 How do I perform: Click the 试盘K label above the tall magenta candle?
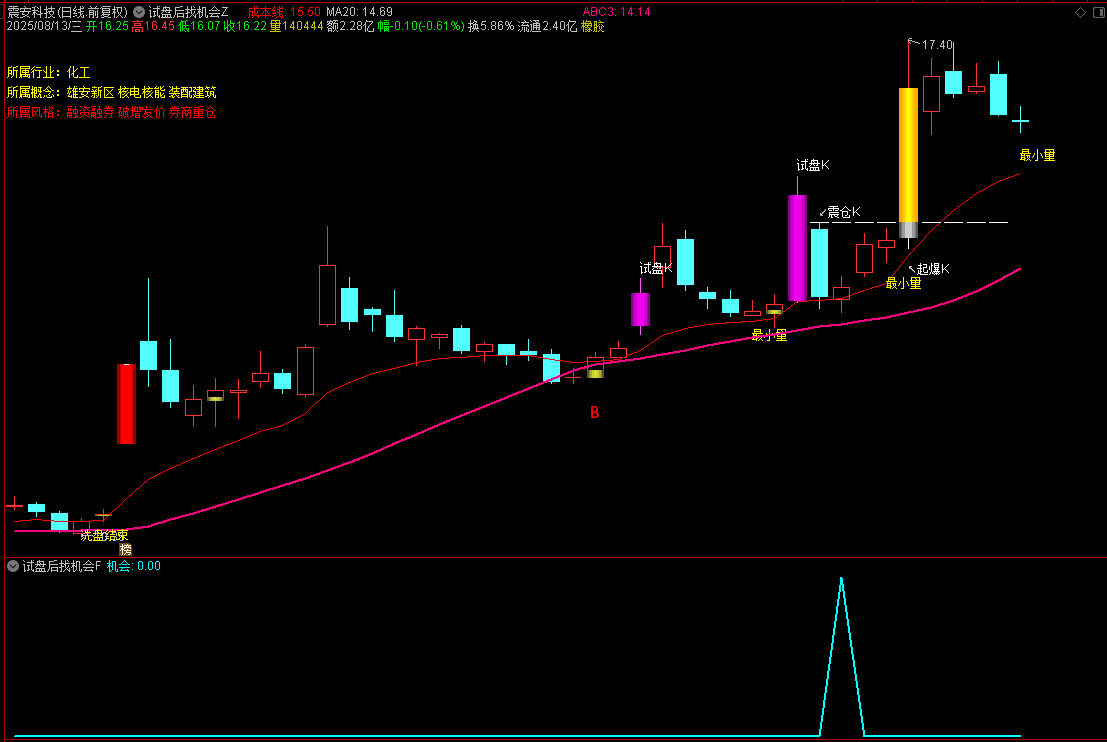click(x=813, y=165)
